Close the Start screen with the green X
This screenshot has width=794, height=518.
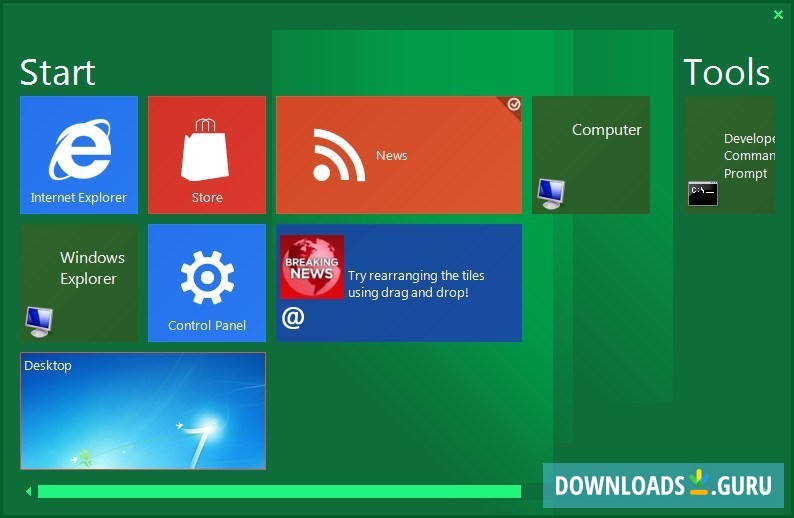pyautogui.click(x=778, y=15)
